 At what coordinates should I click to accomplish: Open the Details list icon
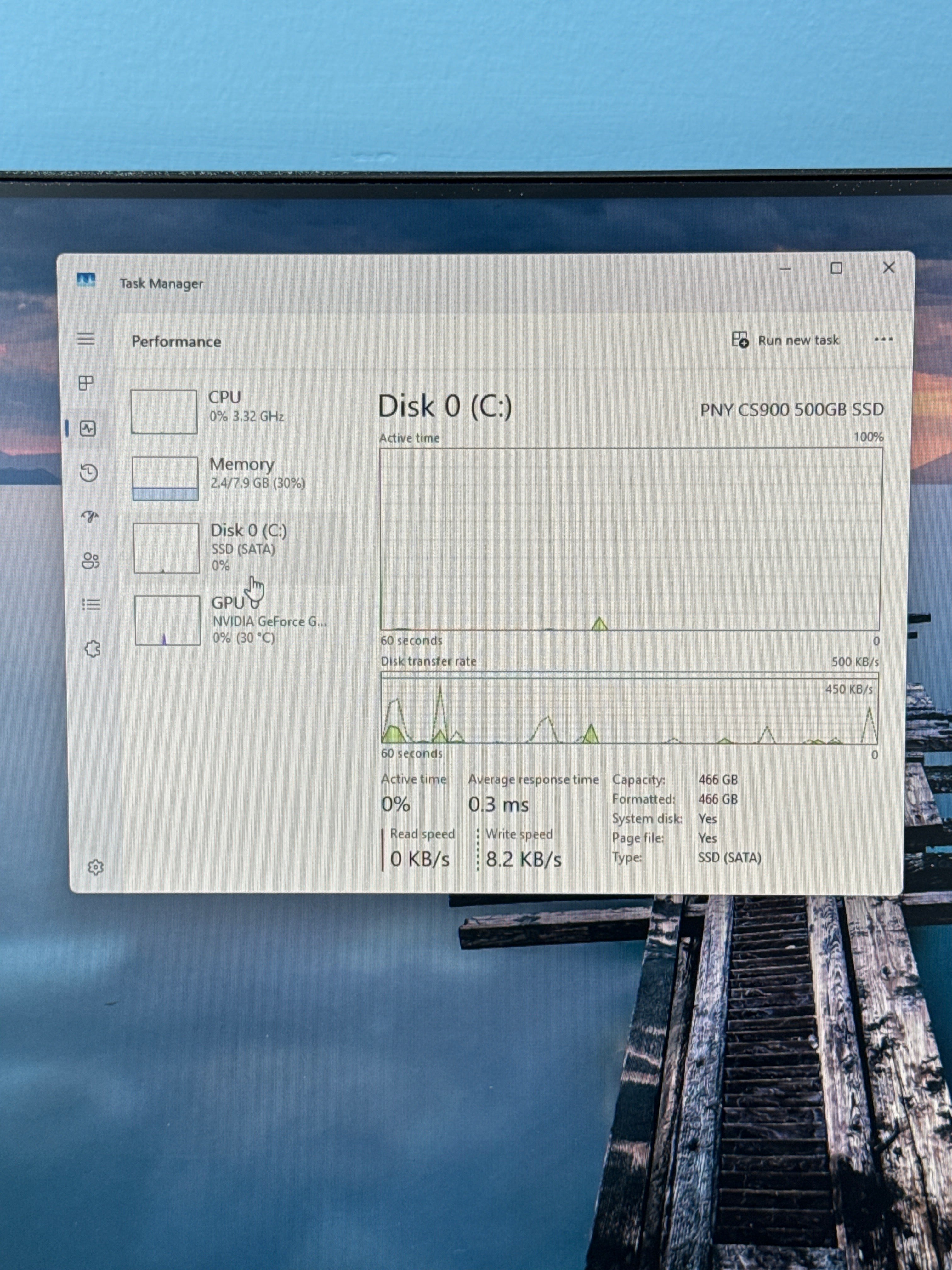click(91, 604)
